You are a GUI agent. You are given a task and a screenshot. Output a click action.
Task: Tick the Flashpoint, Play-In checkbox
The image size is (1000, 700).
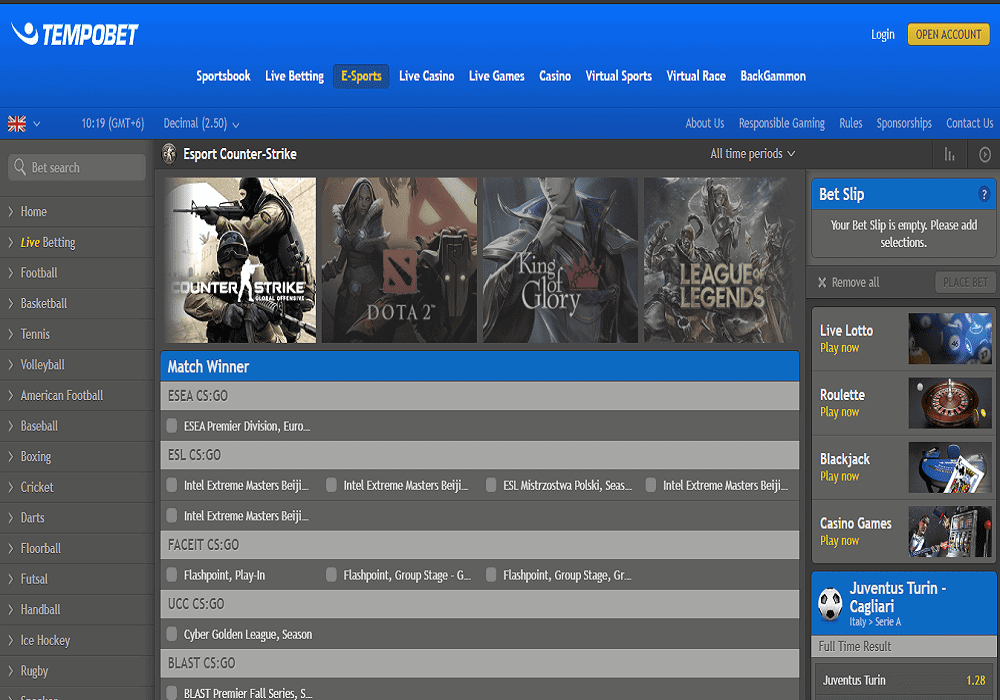tap(172, 575)
